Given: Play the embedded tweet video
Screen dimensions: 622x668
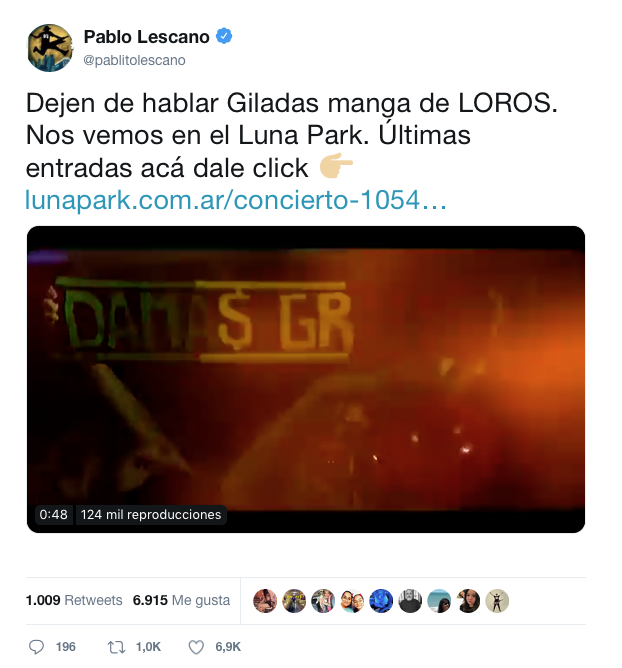Looking at the screenshot, I should click(x=306, y=379).
